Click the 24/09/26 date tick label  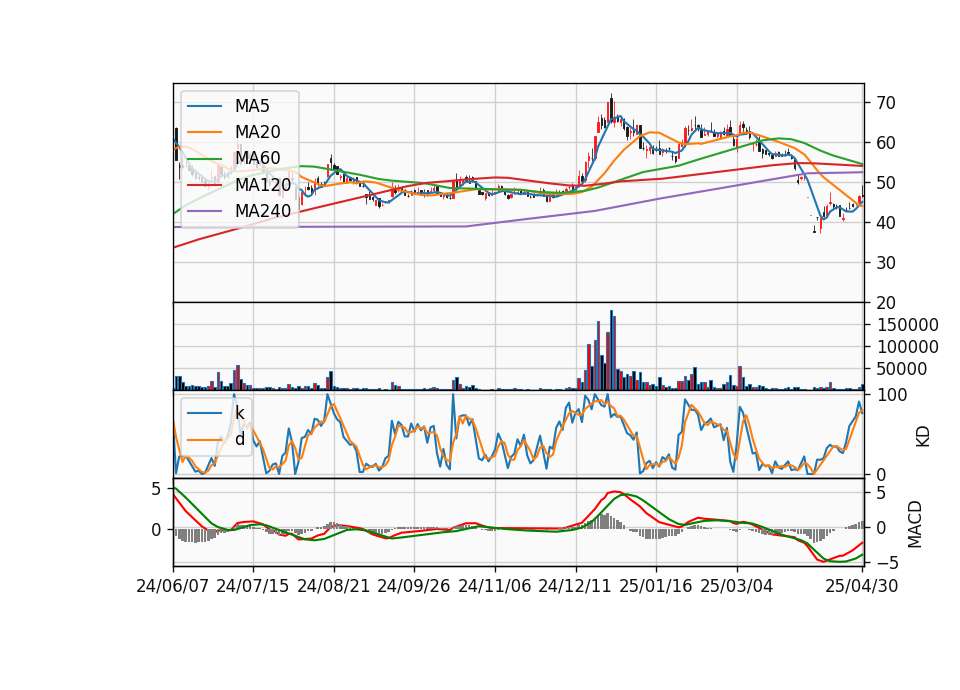point(413,586)
